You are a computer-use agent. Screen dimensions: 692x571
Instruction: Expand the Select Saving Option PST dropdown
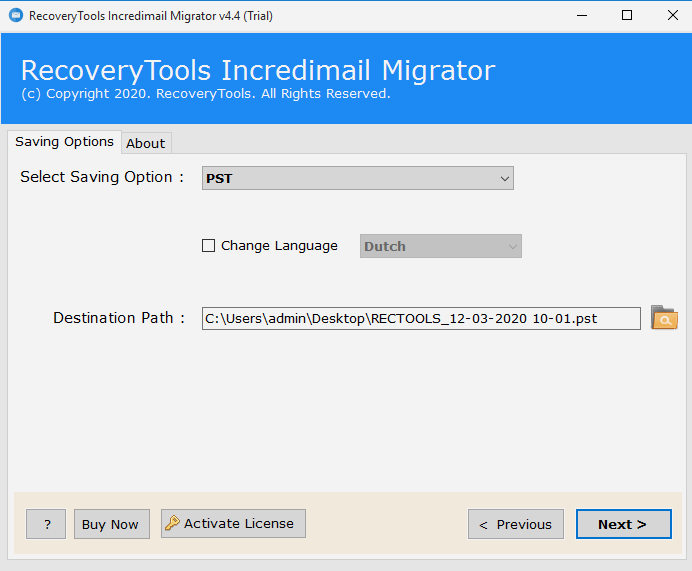358,178
